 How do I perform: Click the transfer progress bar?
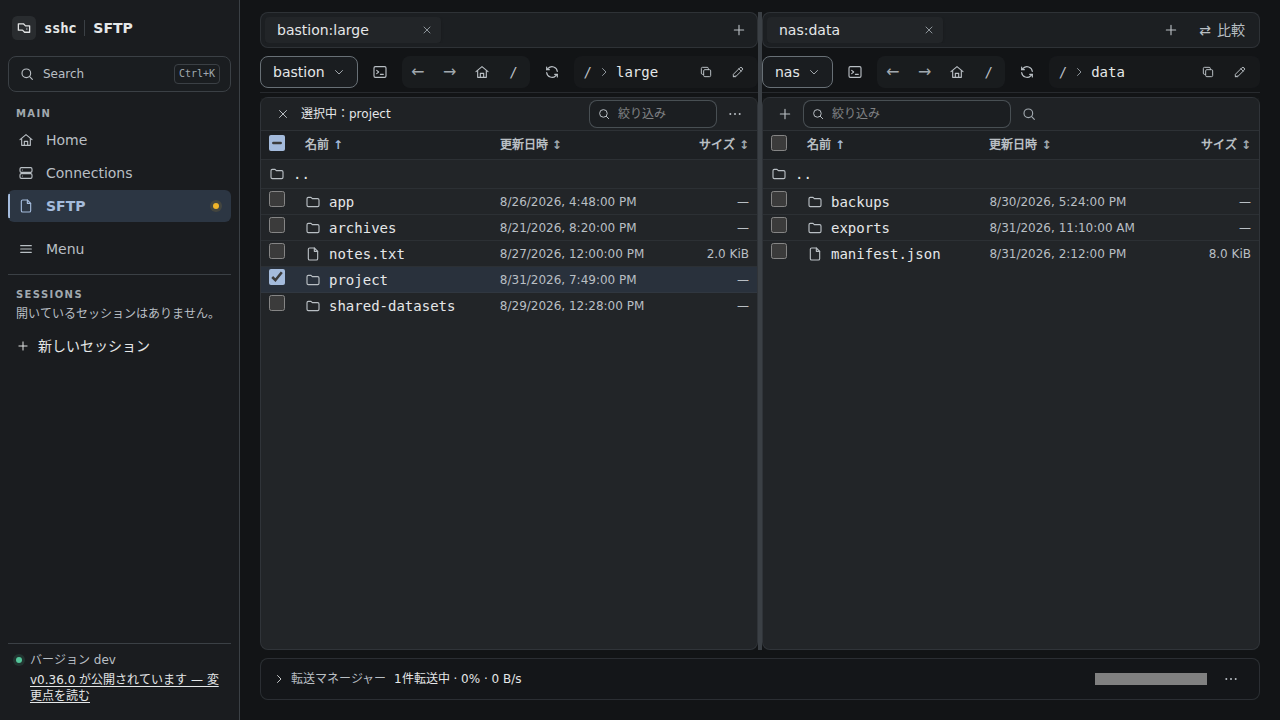point(1151,679)
